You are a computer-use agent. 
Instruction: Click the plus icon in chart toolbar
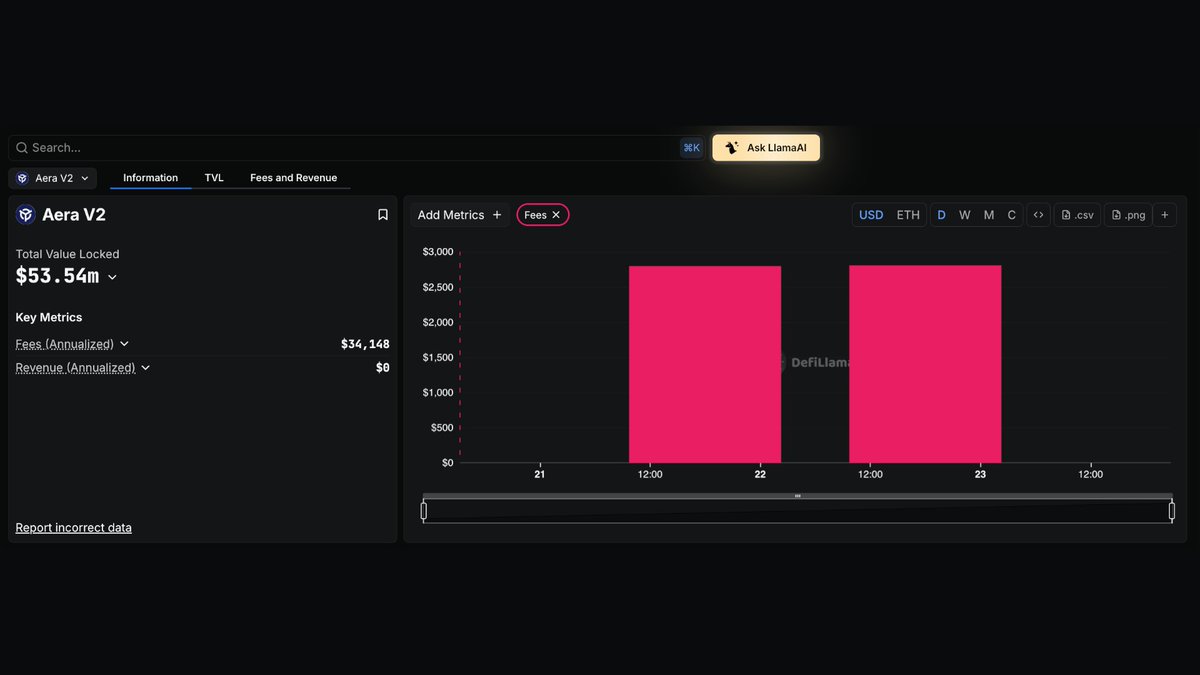(x=1164, y=215)
